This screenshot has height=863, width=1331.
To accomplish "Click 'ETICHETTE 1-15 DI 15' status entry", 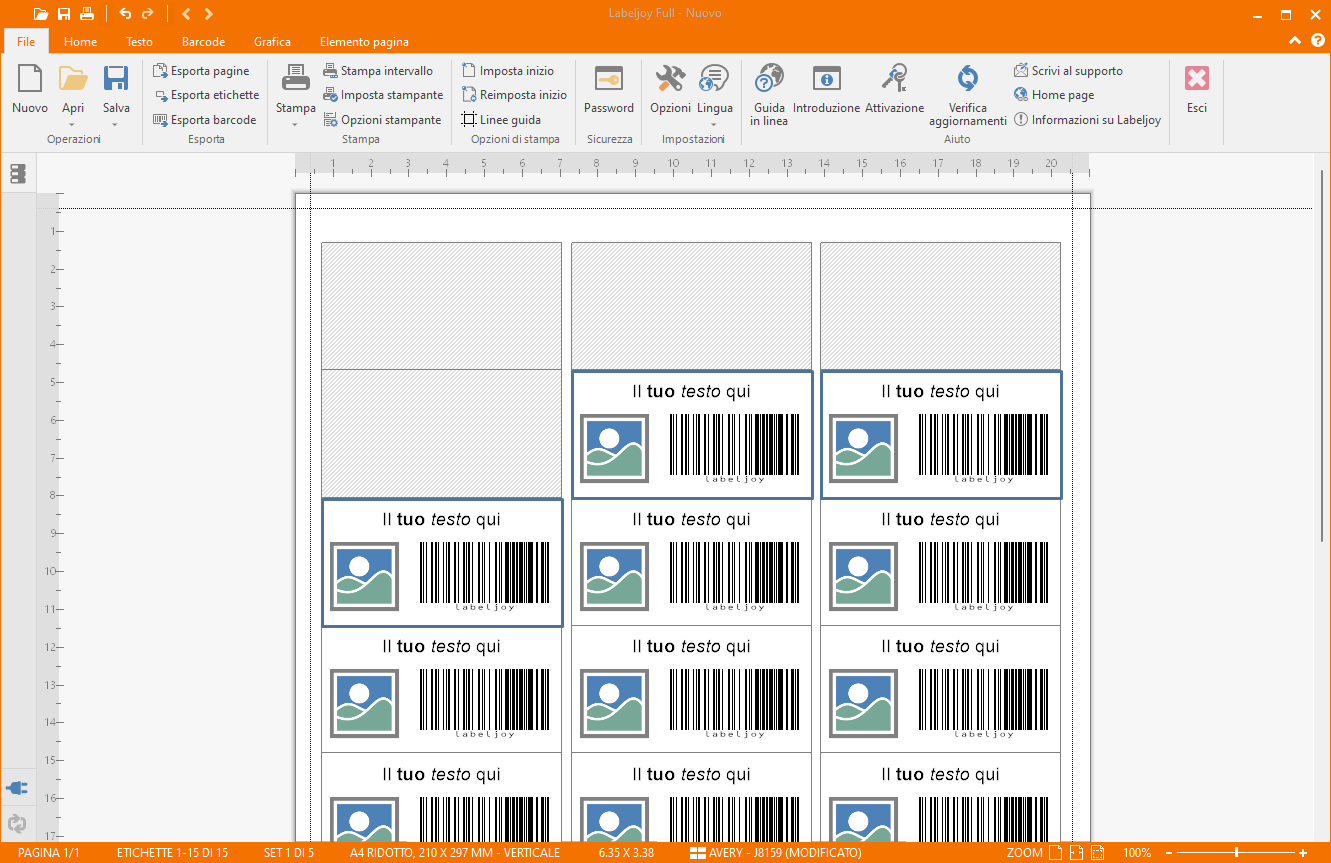I will coord(172,853).
